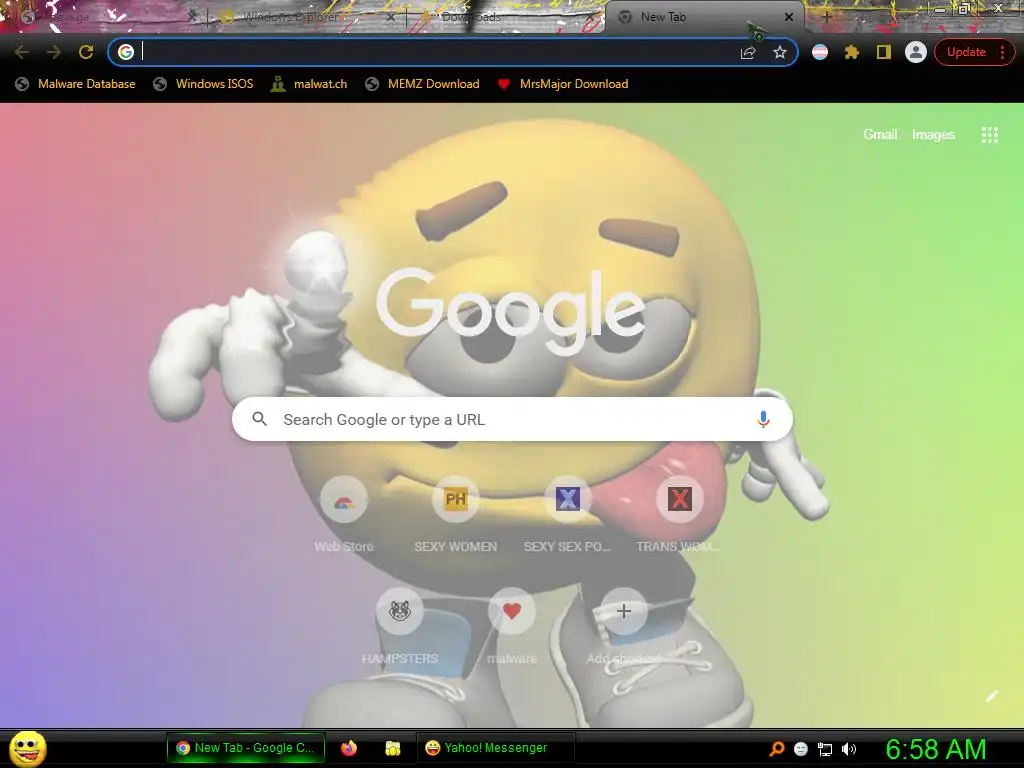Go forward with the forward arrow
The height and width of the screenshot is (768, 1024).
click(54, 52)
